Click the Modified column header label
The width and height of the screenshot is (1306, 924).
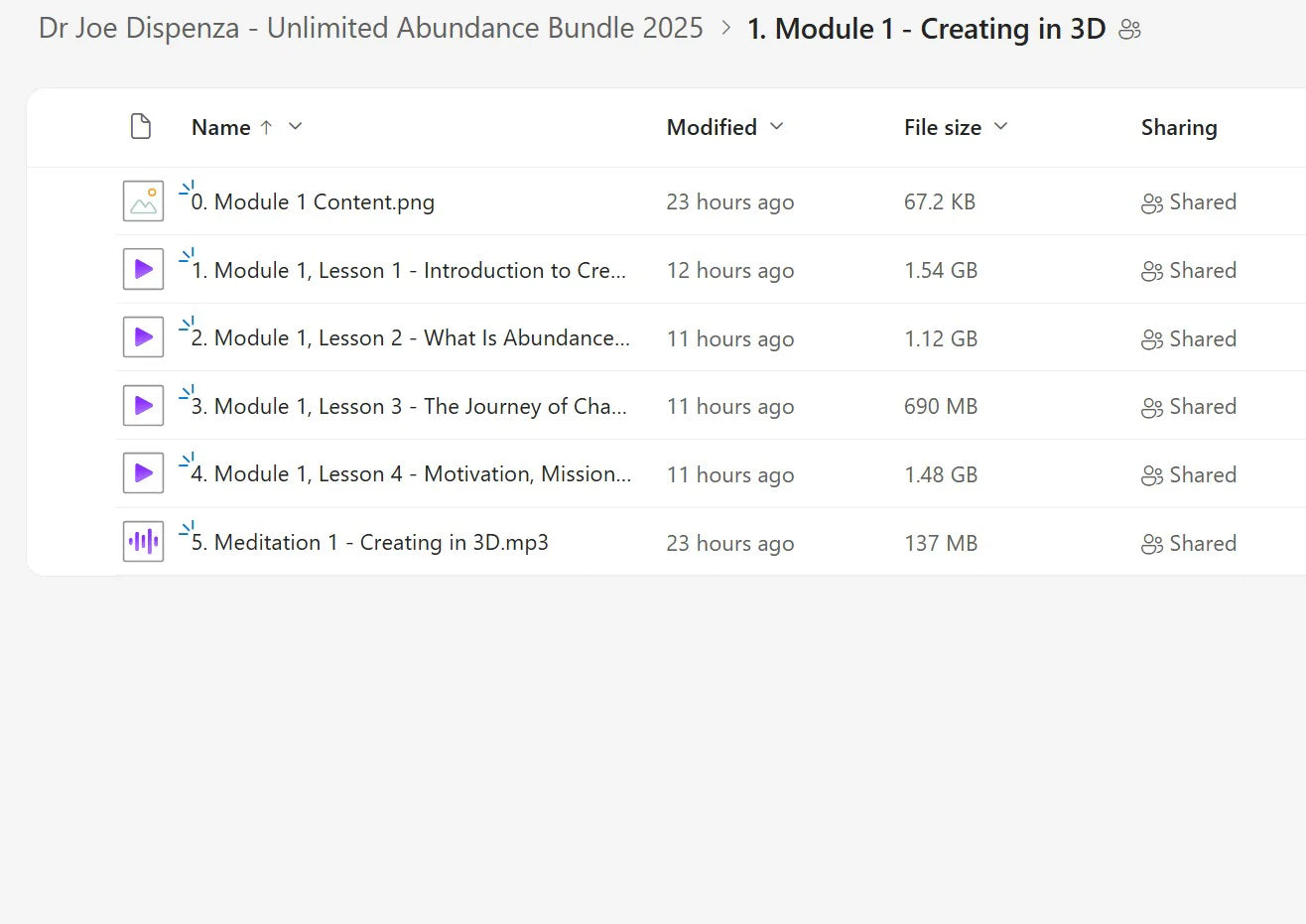712,127
